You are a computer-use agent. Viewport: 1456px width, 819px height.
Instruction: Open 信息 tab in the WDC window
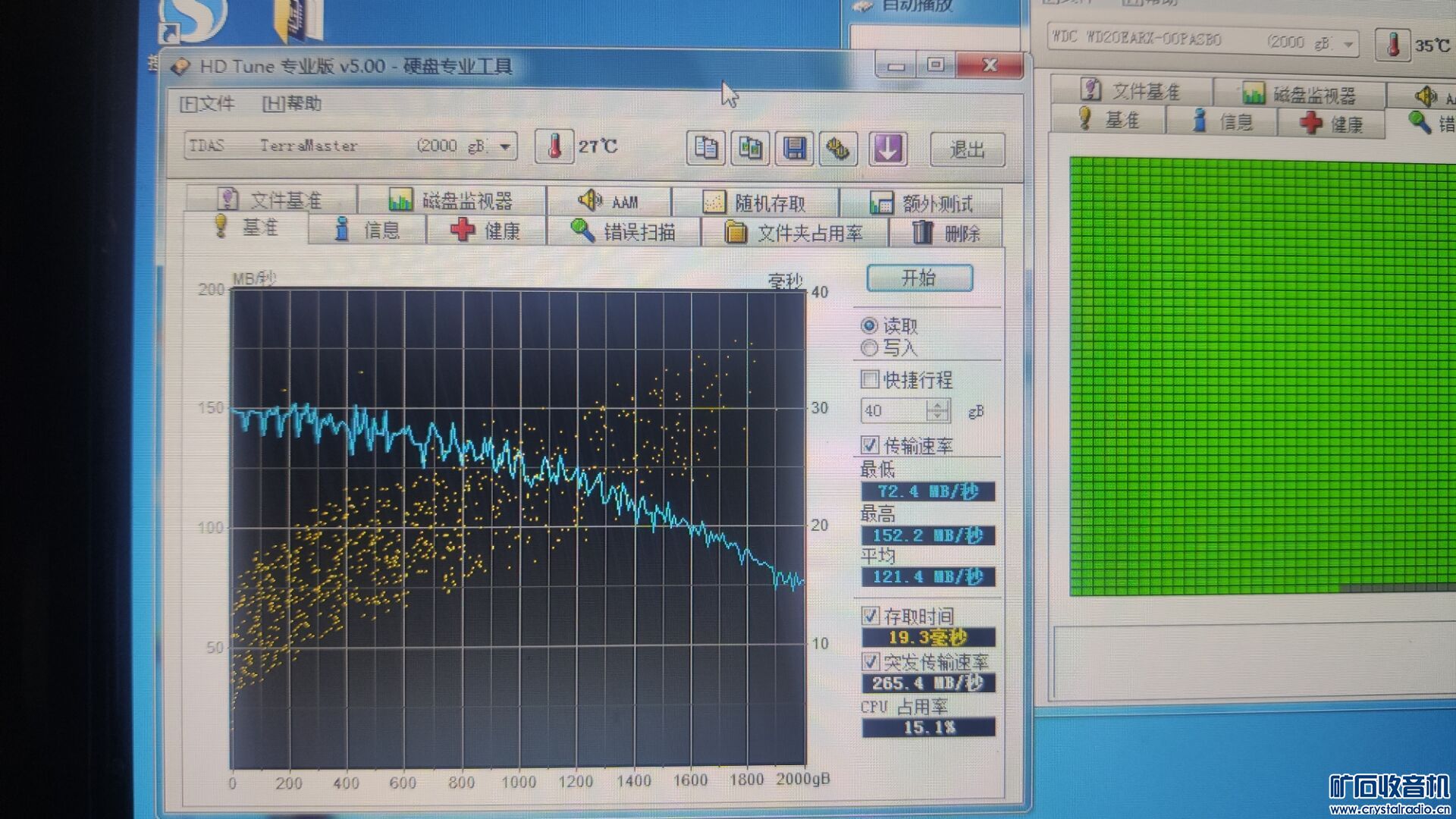click(1222, 121)
